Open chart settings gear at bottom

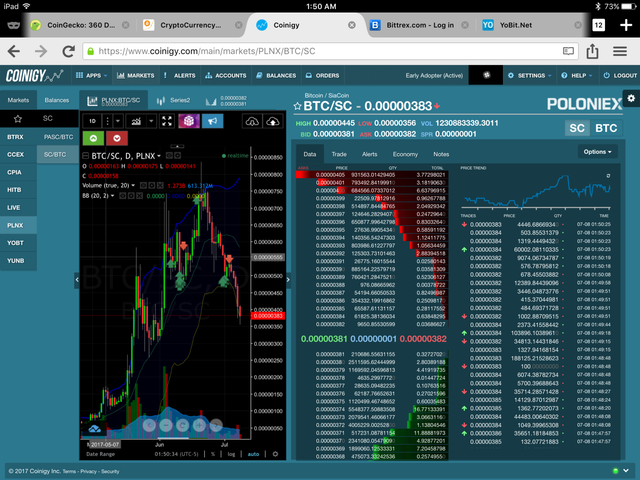click(x=276, y=454)
